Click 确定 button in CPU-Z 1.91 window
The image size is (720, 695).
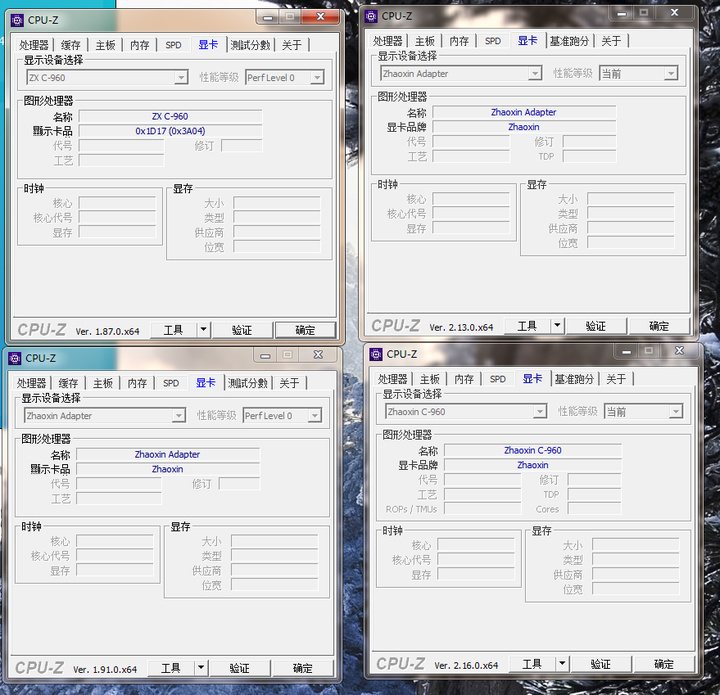[303, 668]
